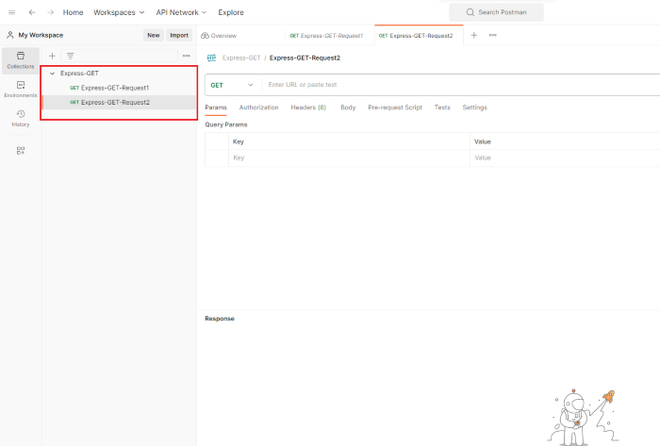
Task: Select the Authorization tab
Action: tap(258, 108)
